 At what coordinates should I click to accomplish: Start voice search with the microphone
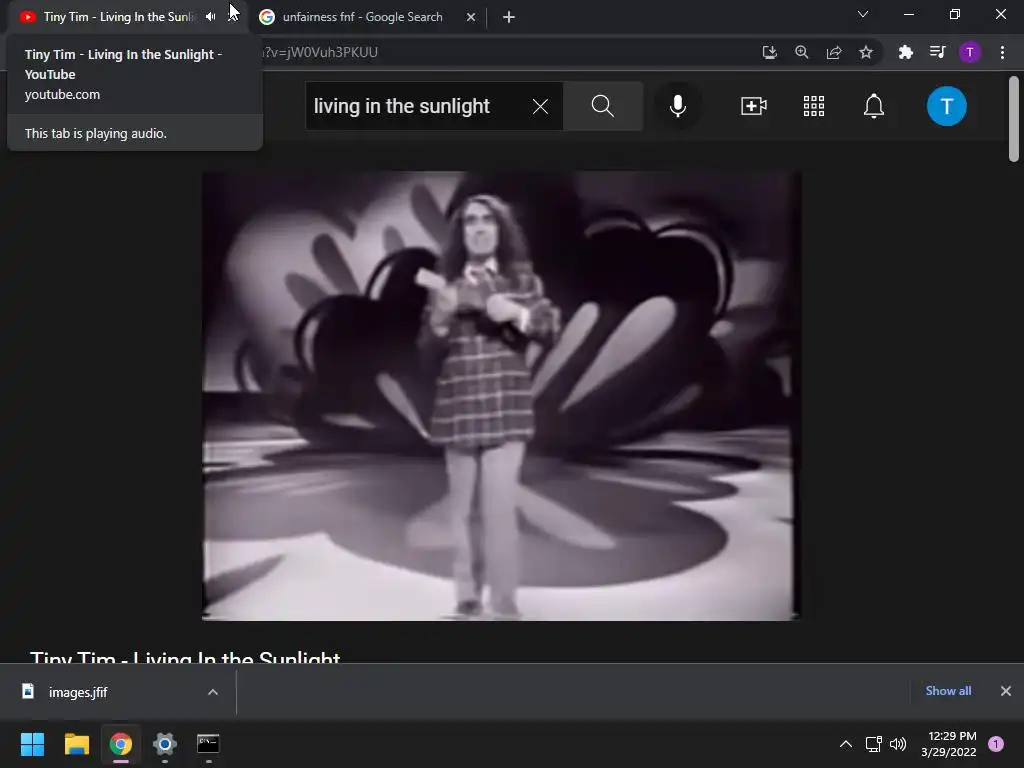pos(678,106)
